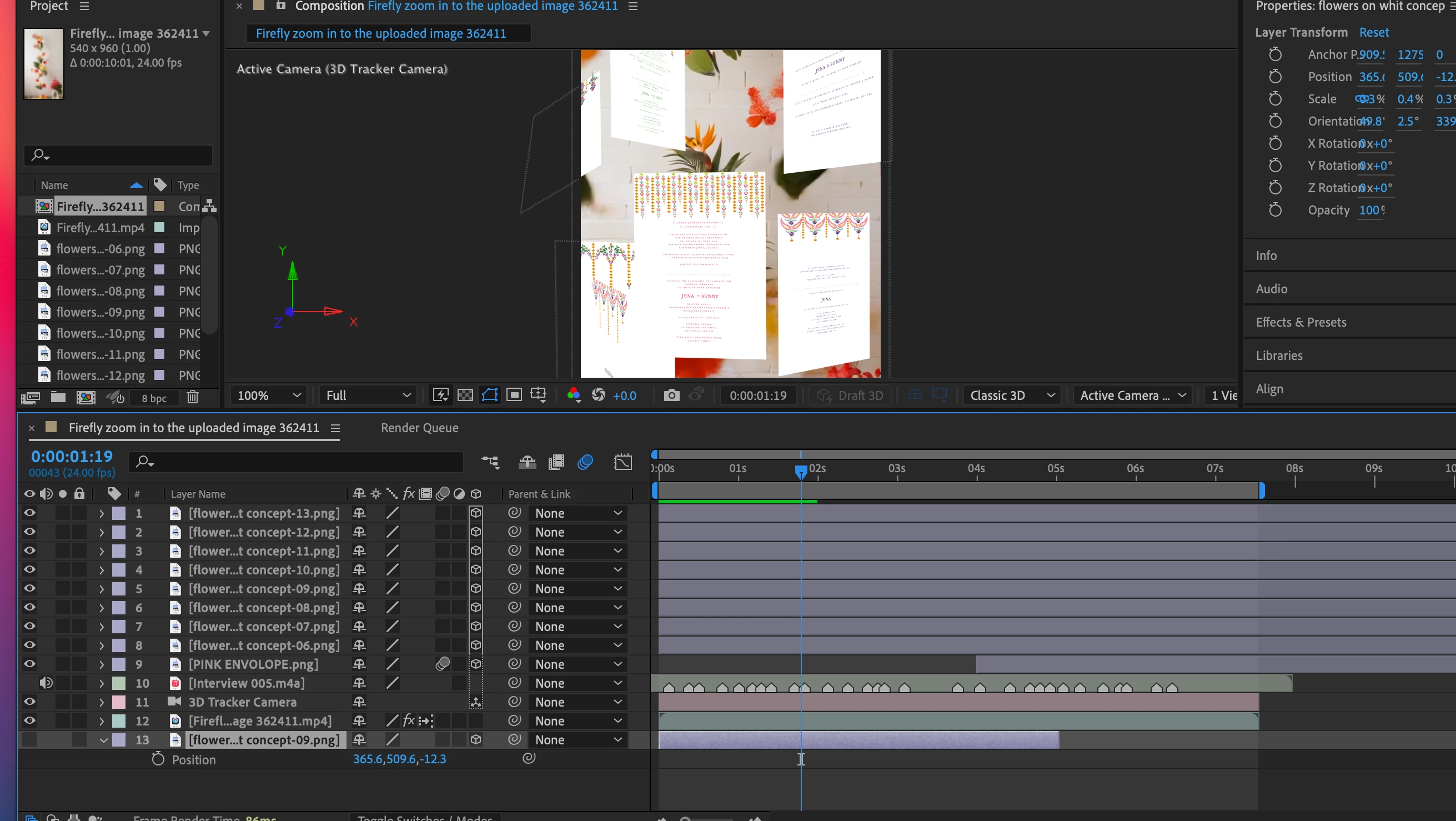1456x821 pixels.
Task: Click the Graph Editor icon in timeline
Action: click(x=623, y=462)
